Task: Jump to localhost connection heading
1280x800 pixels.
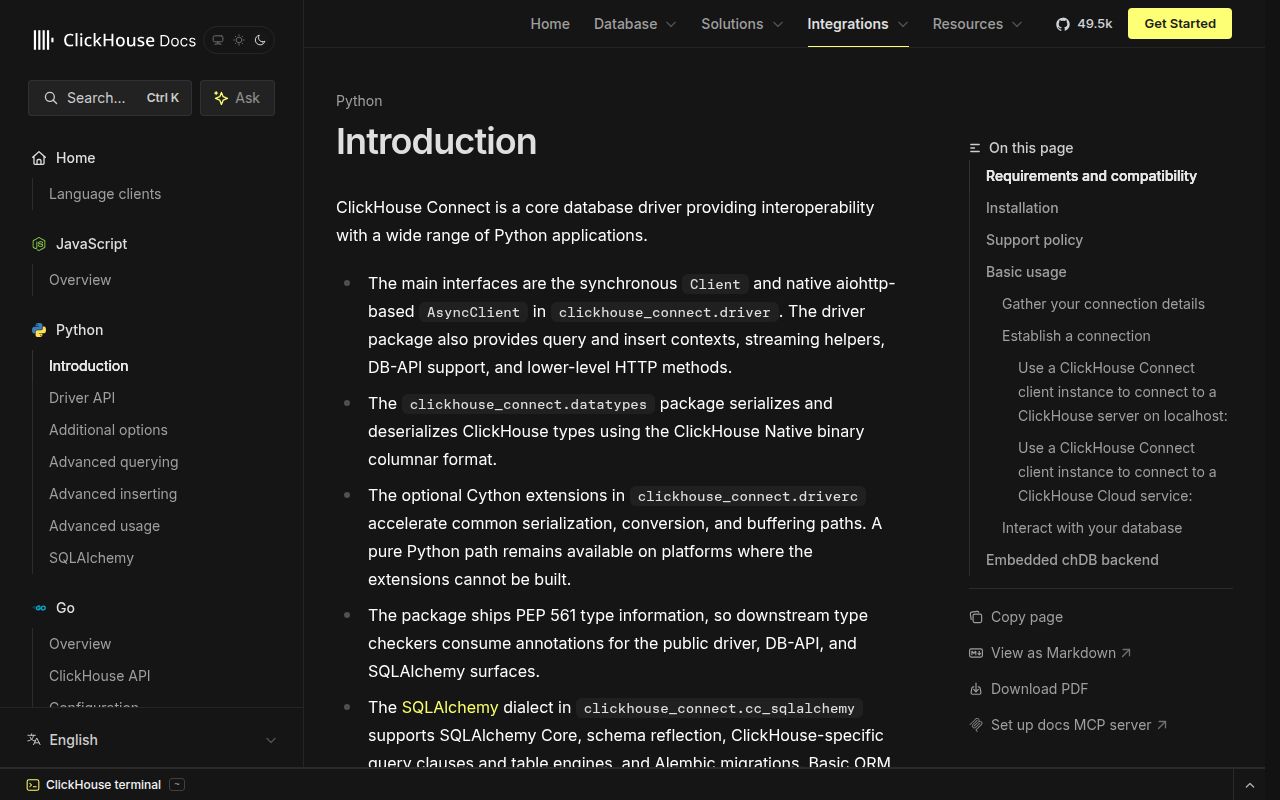Action: tap(1122, 392)
